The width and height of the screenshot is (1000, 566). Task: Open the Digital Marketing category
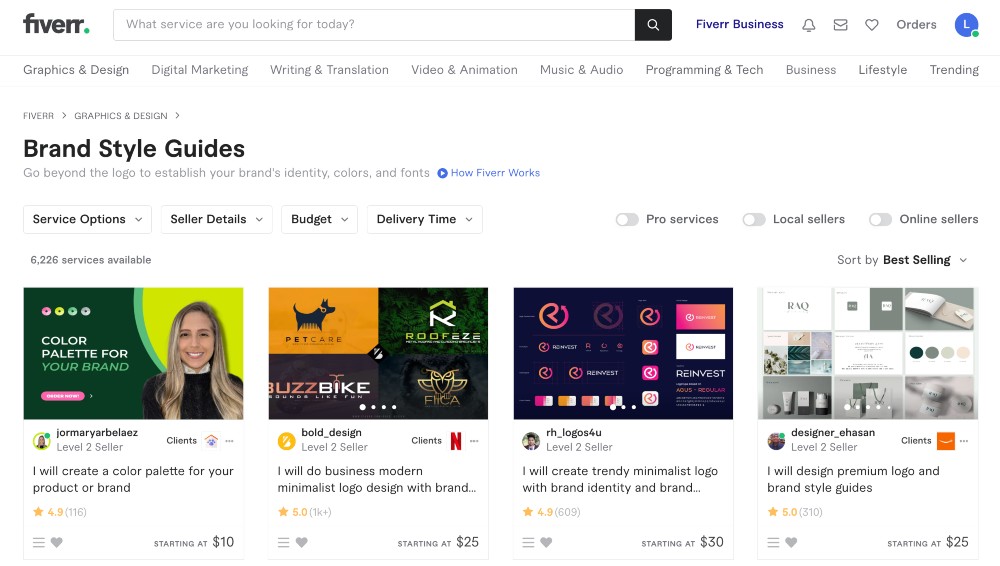(200, 70)
